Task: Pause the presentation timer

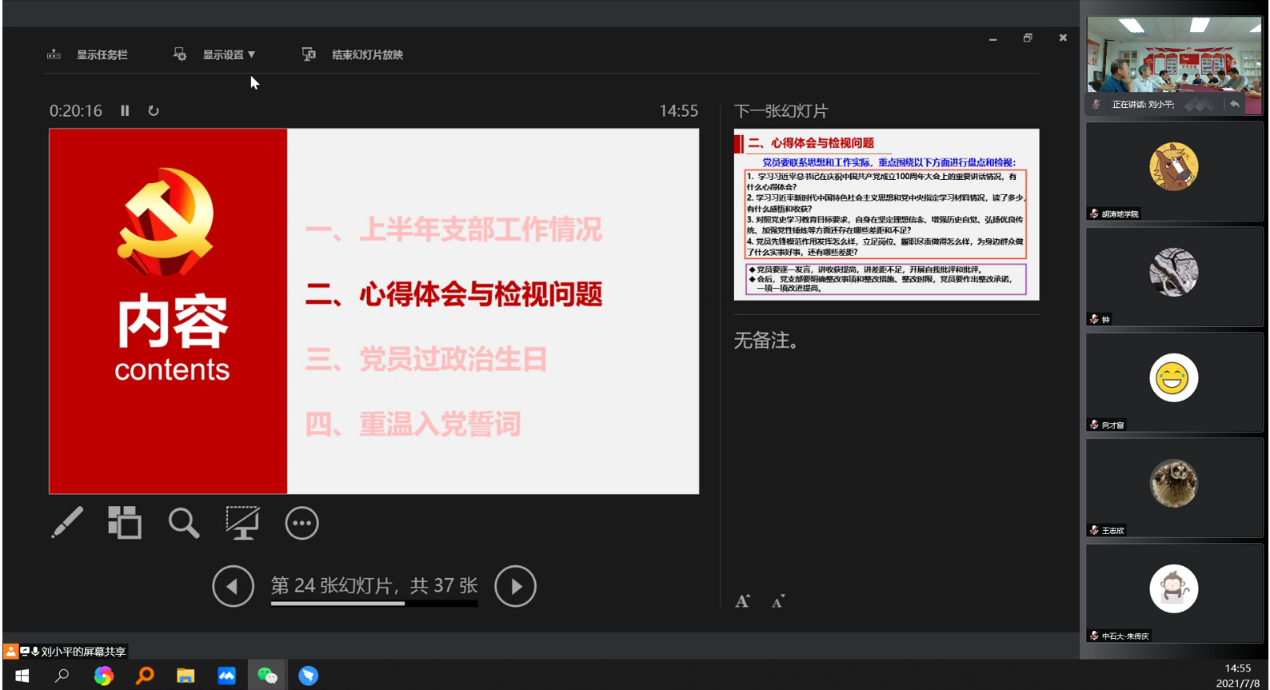Action: pos(125,111)
